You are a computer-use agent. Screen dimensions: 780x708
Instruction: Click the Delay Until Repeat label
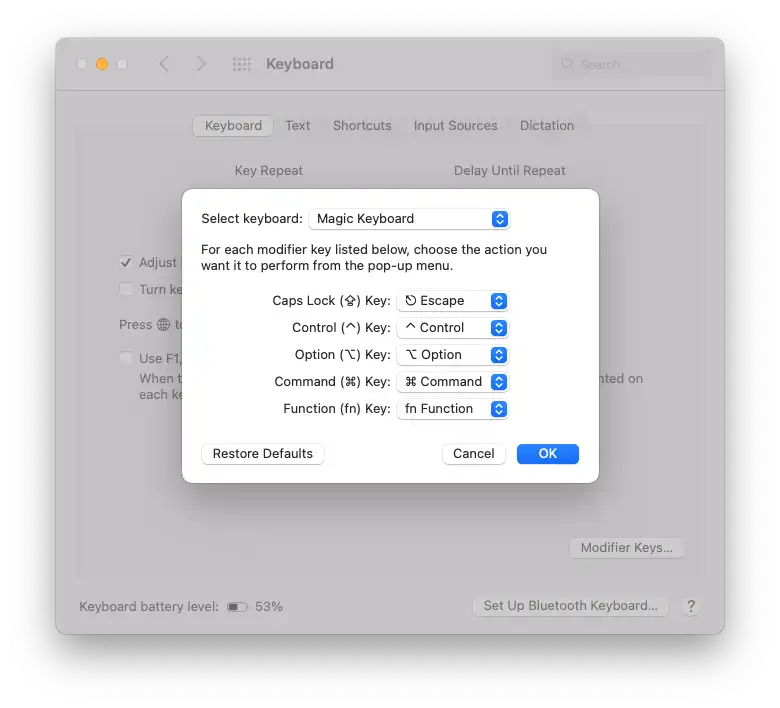point(509,171)
